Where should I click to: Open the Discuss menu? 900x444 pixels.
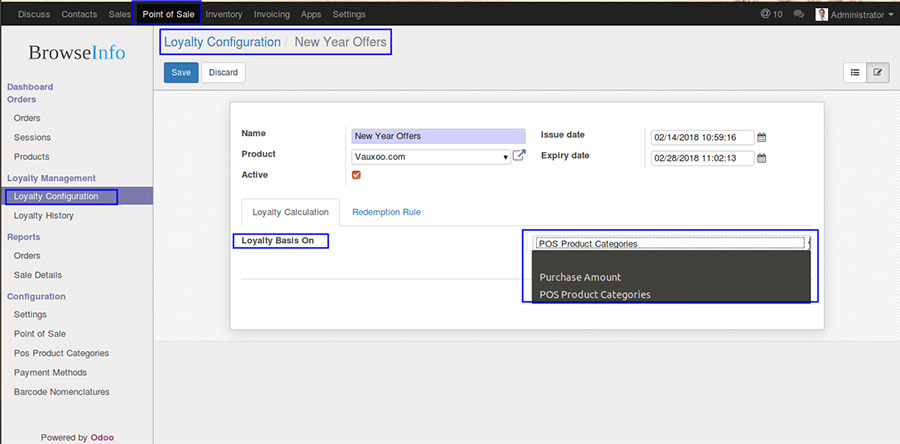tap(34, 14)
